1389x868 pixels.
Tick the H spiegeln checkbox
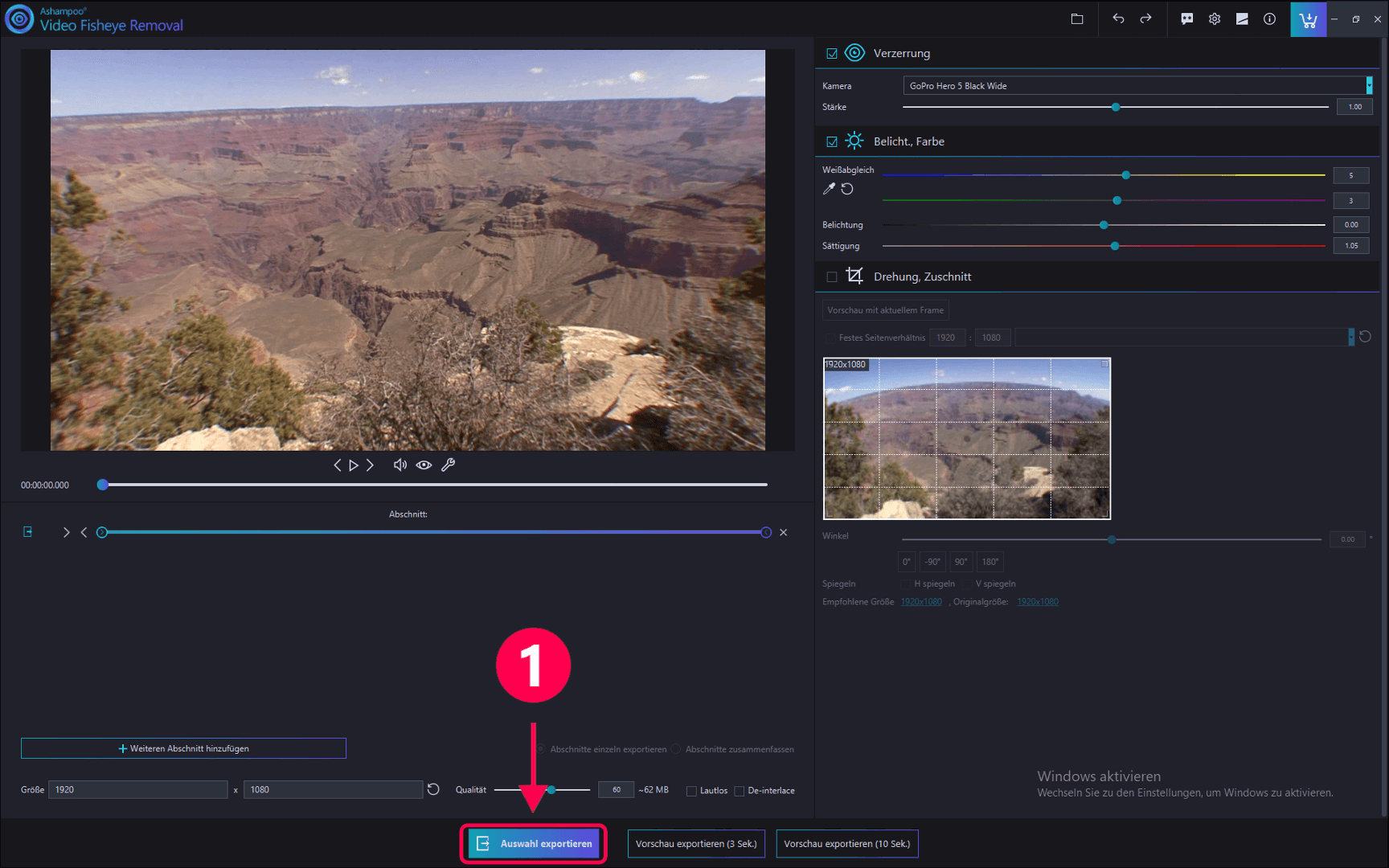(905, 583)
